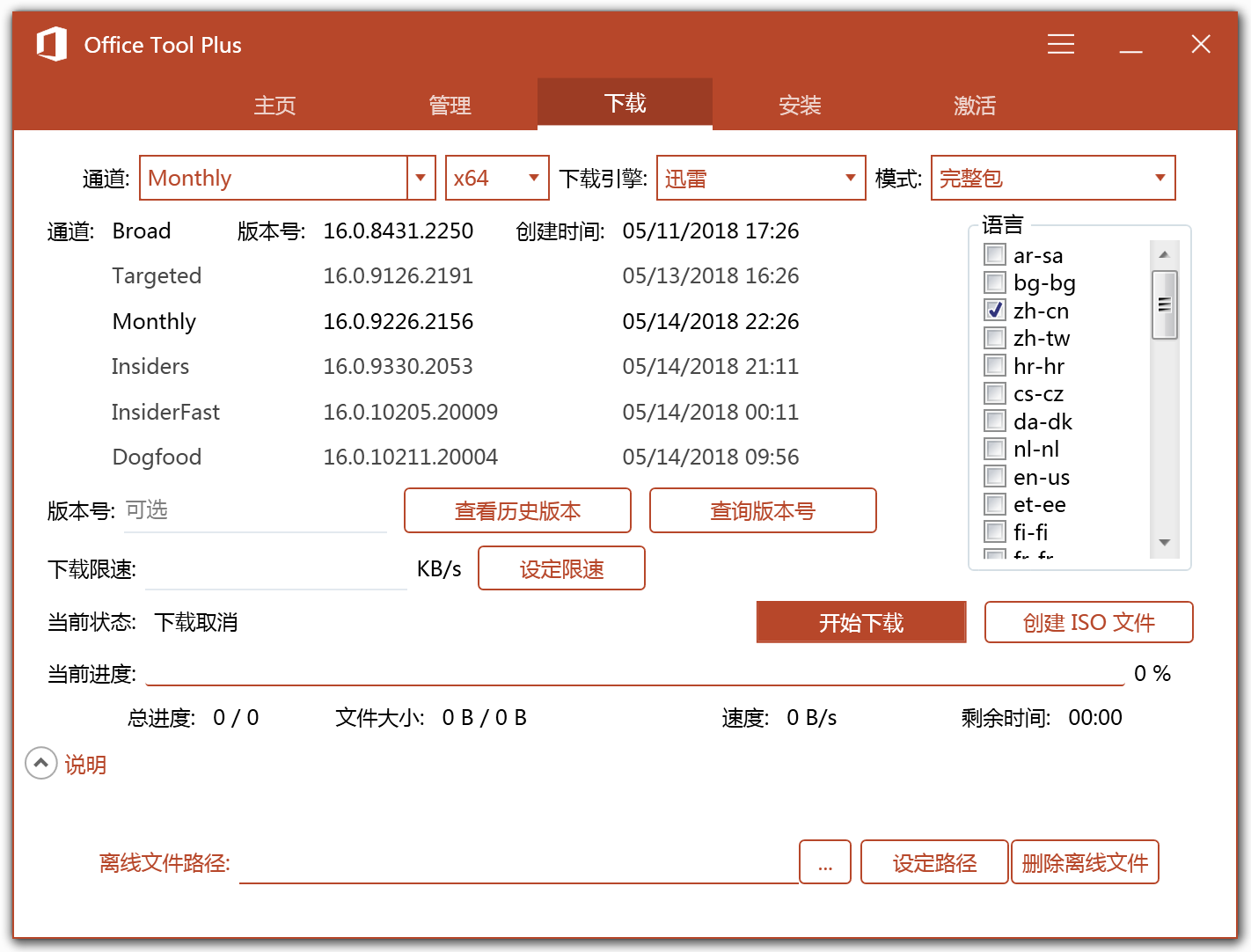Switch to the 主页 tab

pyautogui.click(x=275, y=106)
